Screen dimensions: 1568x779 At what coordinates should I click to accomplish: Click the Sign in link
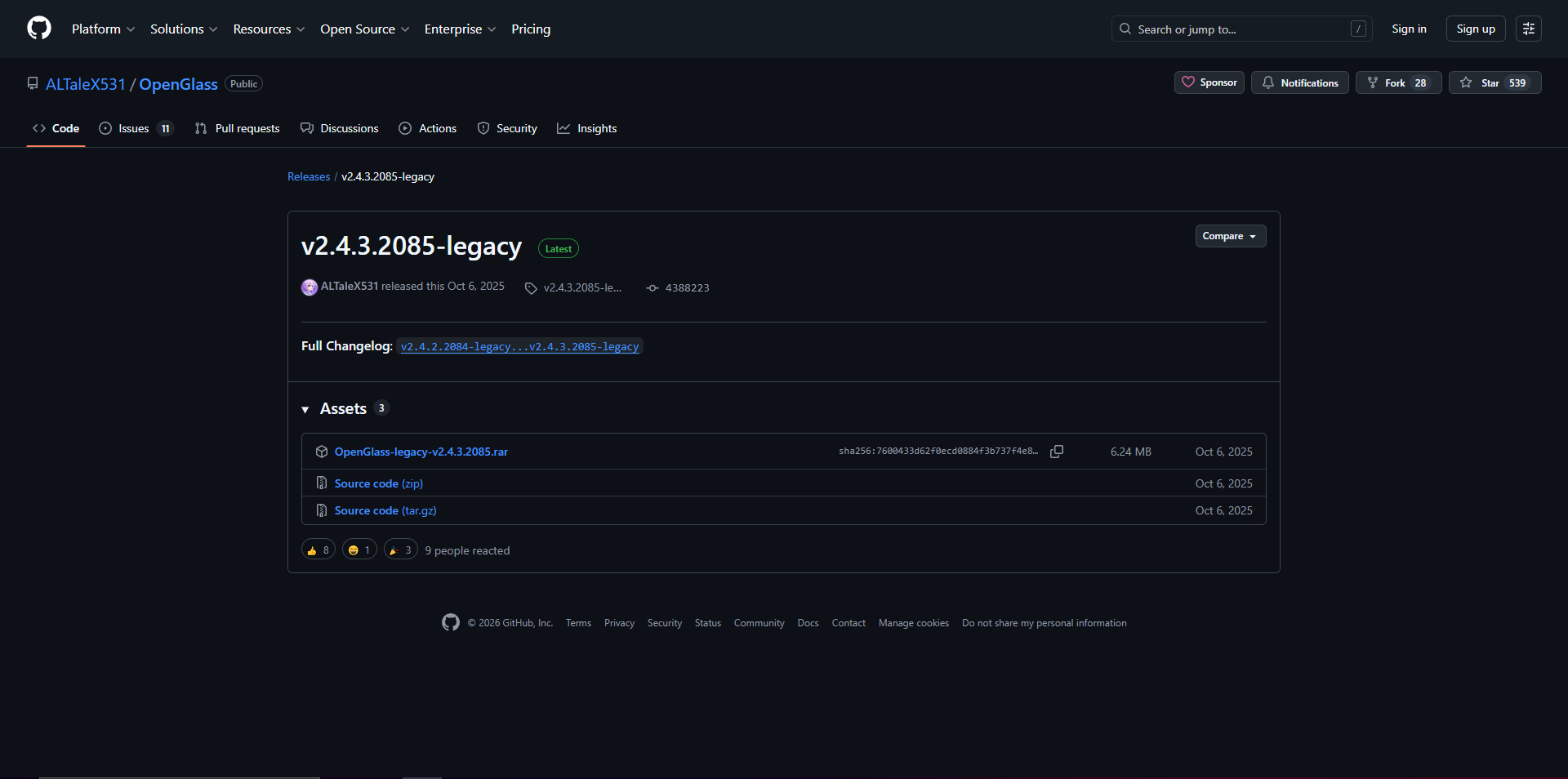pos(1409,29)
